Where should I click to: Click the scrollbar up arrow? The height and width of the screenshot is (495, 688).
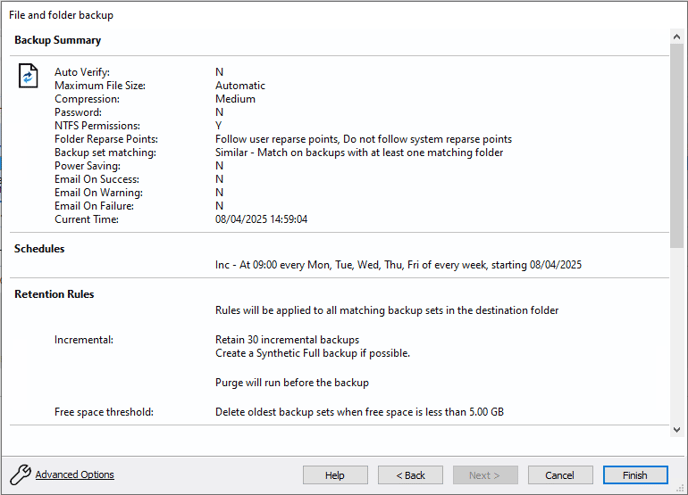676,37
